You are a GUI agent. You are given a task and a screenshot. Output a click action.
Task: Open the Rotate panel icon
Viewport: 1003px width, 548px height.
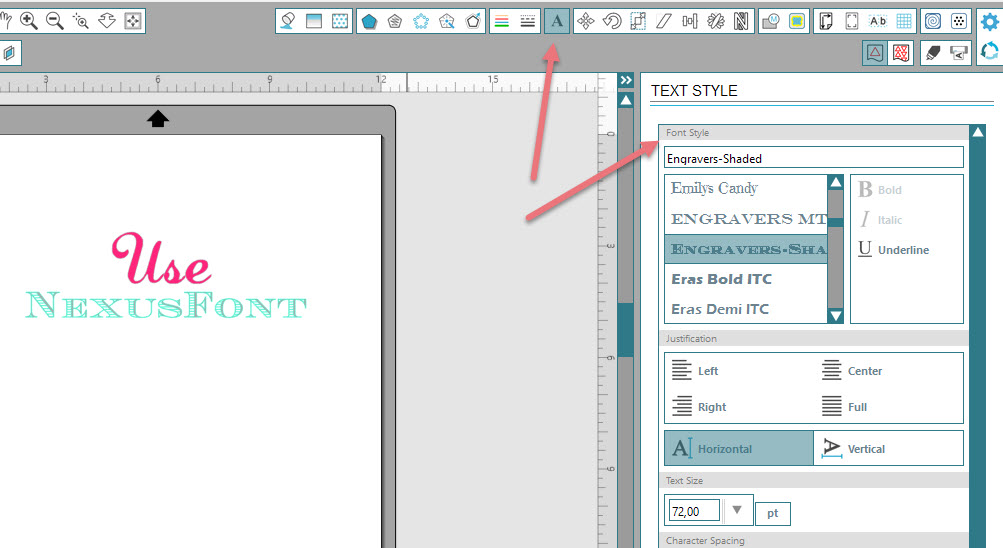(612, 21)
